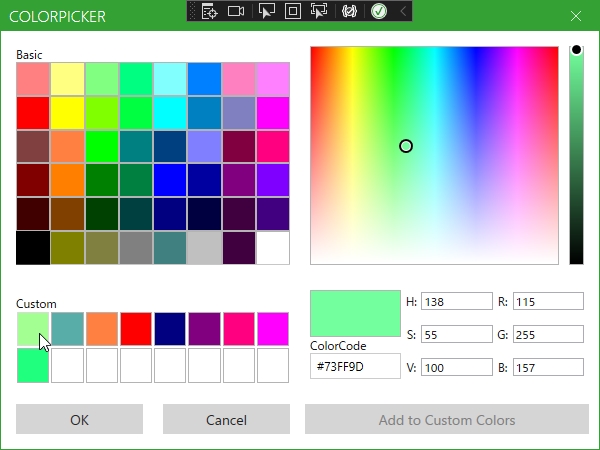Enable Track Focused Element tool

[x=319, y=11]
